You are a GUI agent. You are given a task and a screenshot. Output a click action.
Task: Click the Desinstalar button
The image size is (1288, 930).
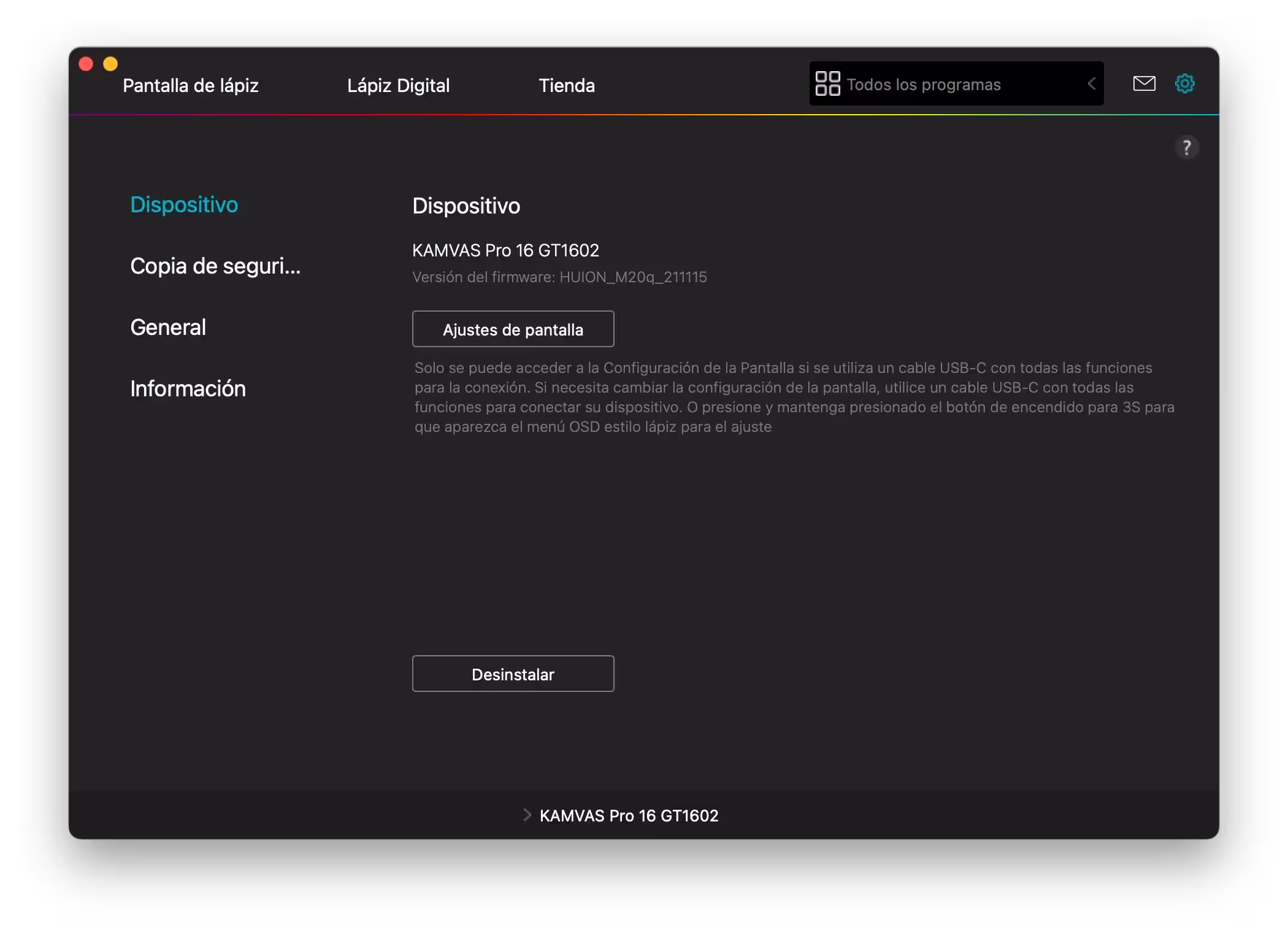[513, 674]
